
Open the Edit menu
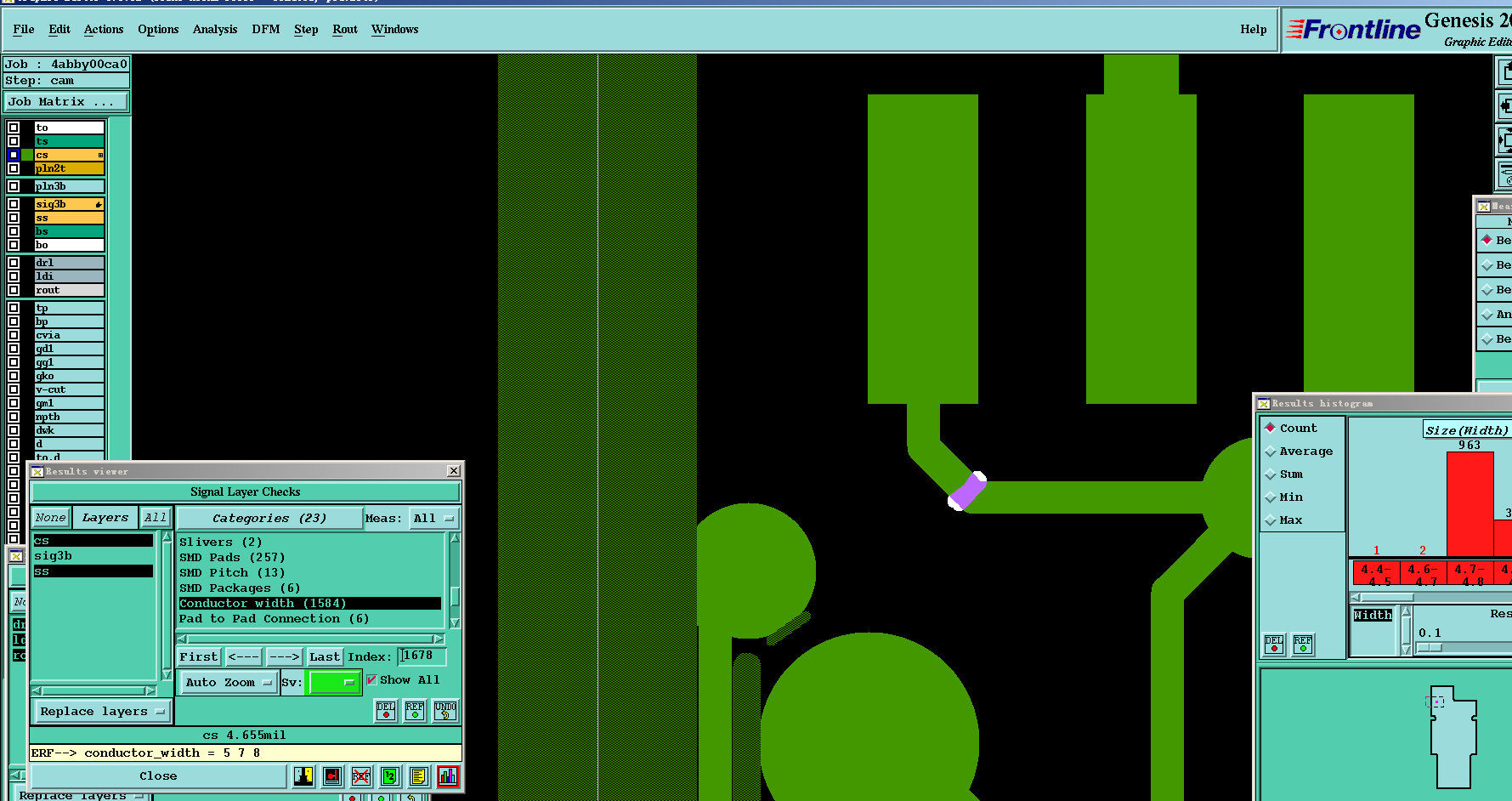pos(59,29)
